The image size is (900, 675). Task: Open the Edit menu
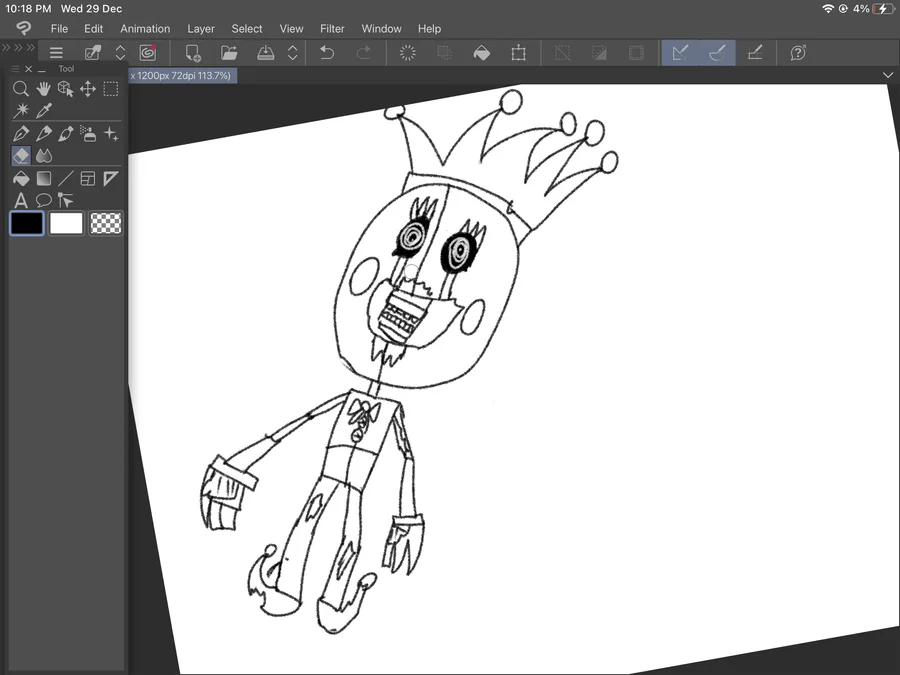[x=94, y=29]
